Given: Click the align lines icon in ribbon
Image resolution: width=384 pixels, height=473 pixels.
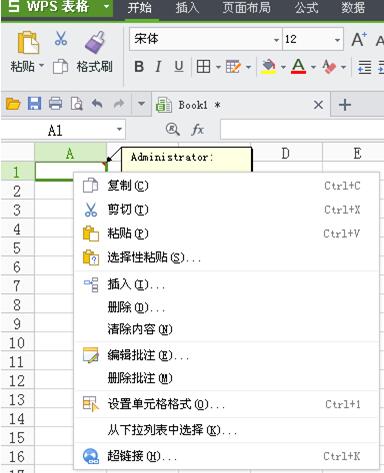Looking at the screenshot, I should tap(364, 67).
